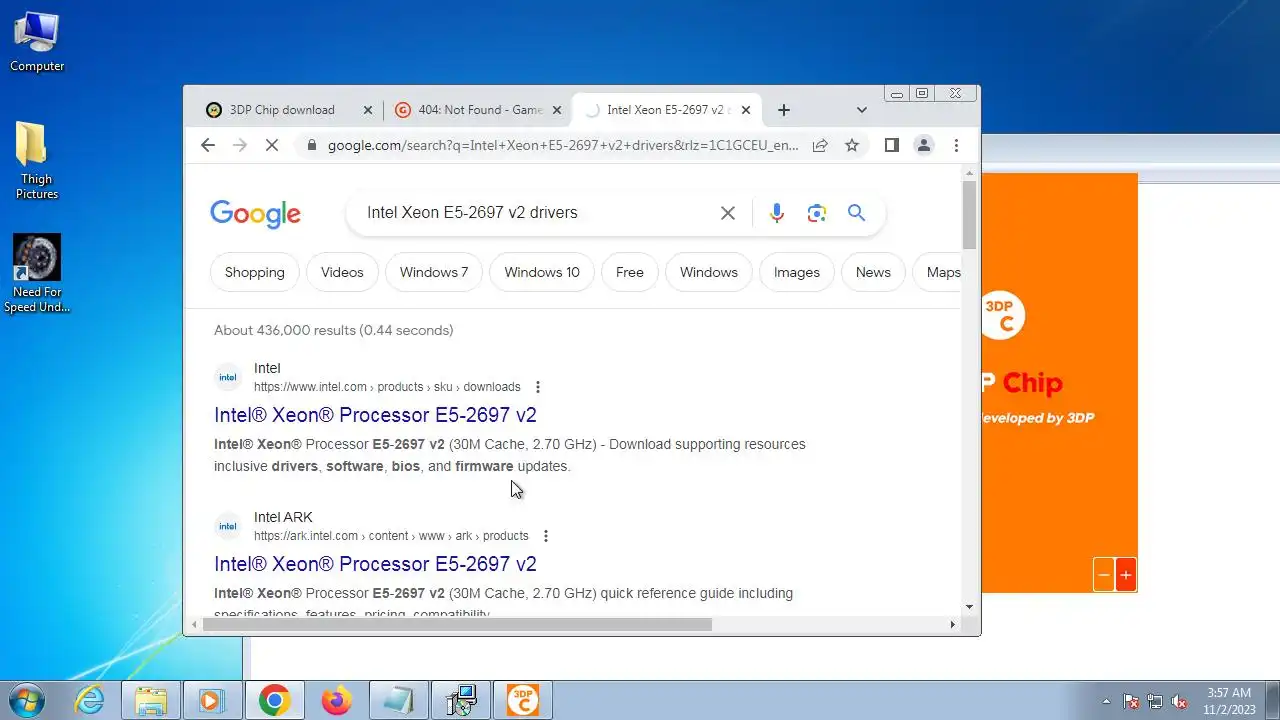Close the 3DP Chip download tab
The height and width of the screenshot is (720, 1280).
point(368,110)
